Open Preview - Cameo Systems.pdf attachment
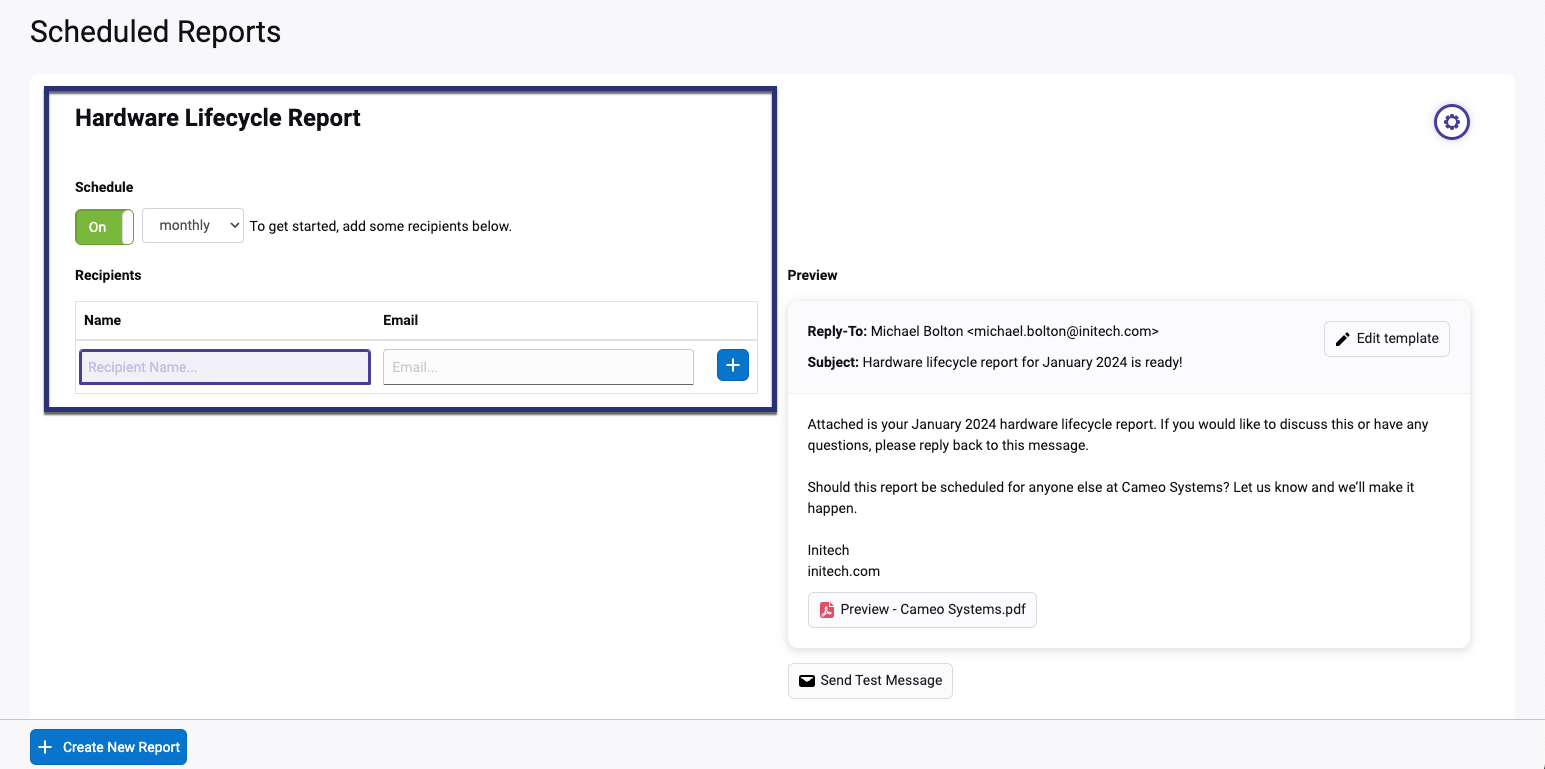The height and width of the screenshot is (769, 1545). click(x=922, y=610)
